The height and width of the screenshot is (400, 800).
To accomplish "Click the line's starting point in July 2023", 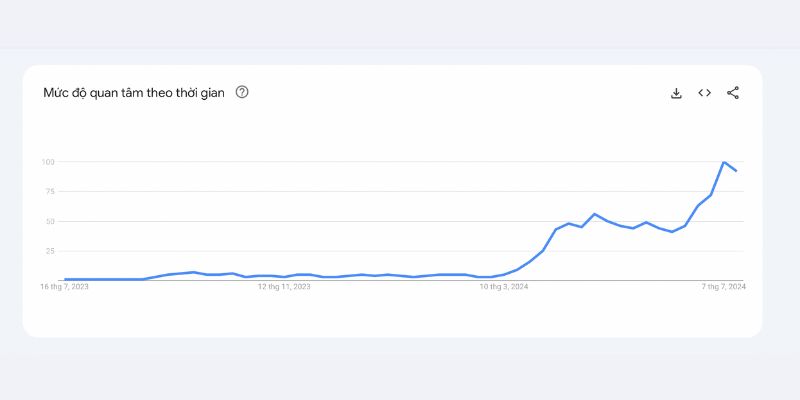I will pyautogui.click(x=65, y=279).
